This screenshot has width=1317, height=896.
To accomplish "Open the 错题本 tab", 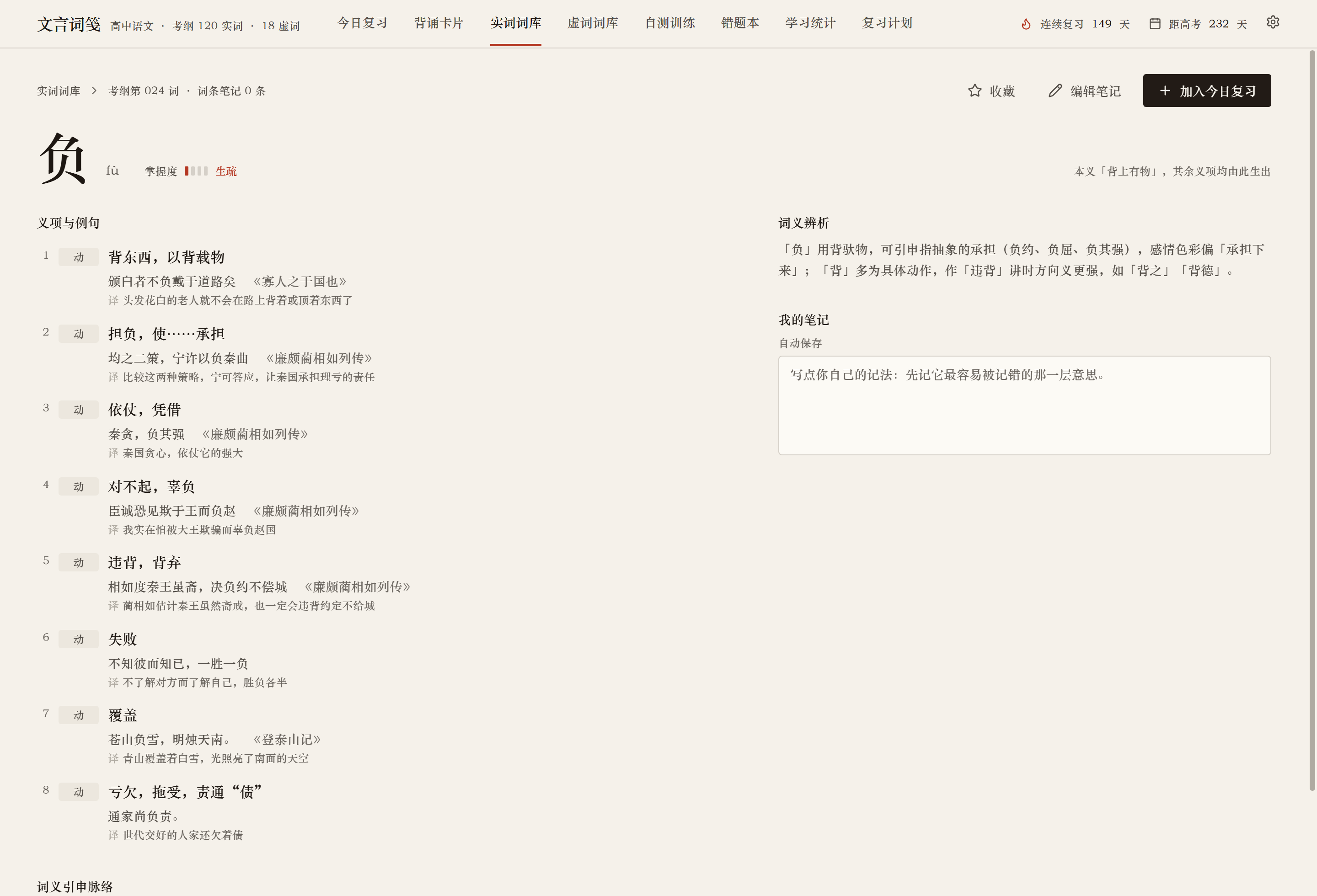I will [740, 23].
